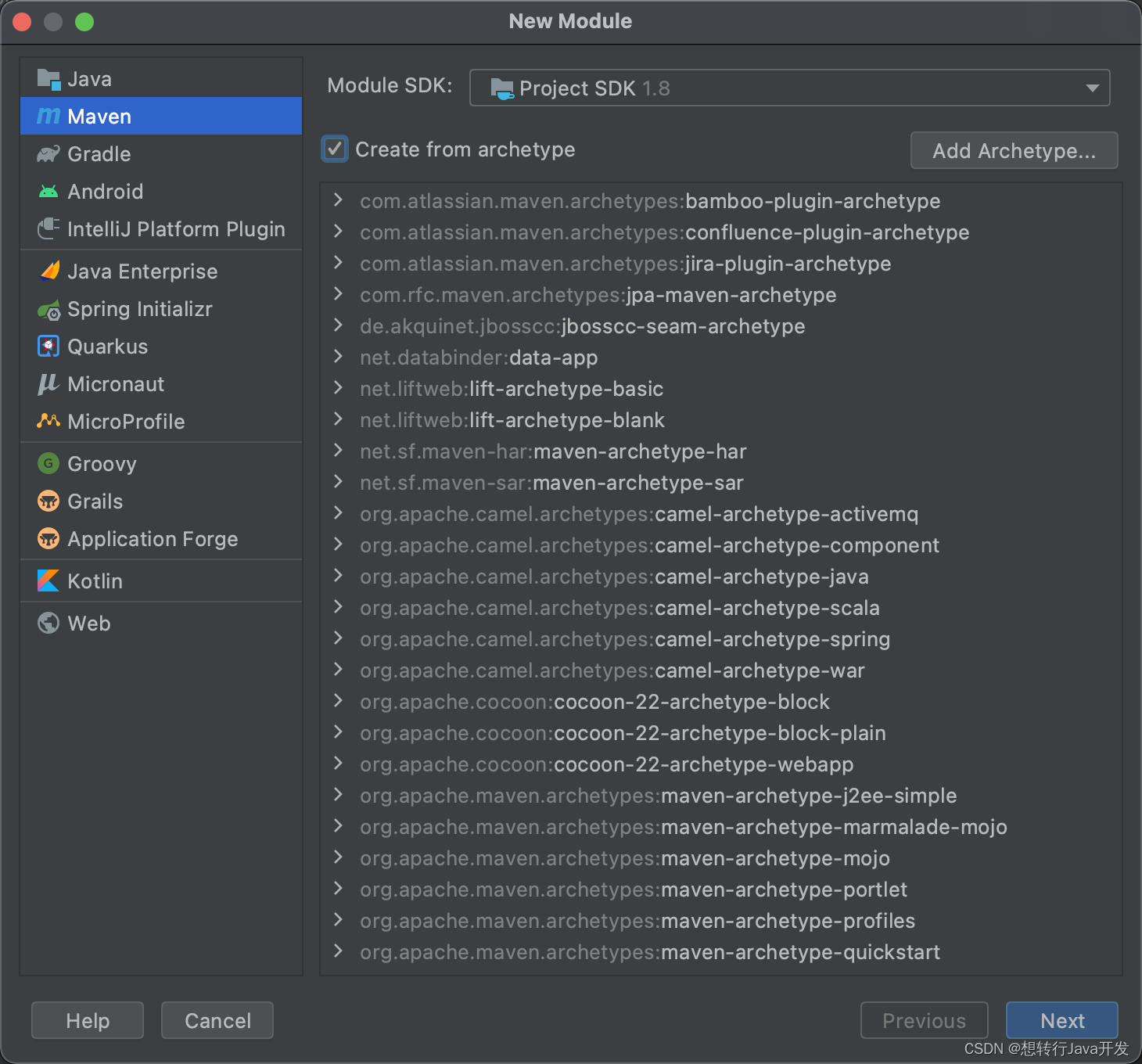Click the Project SDK folder icon in dropdown
Viewport: 1142px width, 1064px height.
click(x=502, y=88)
